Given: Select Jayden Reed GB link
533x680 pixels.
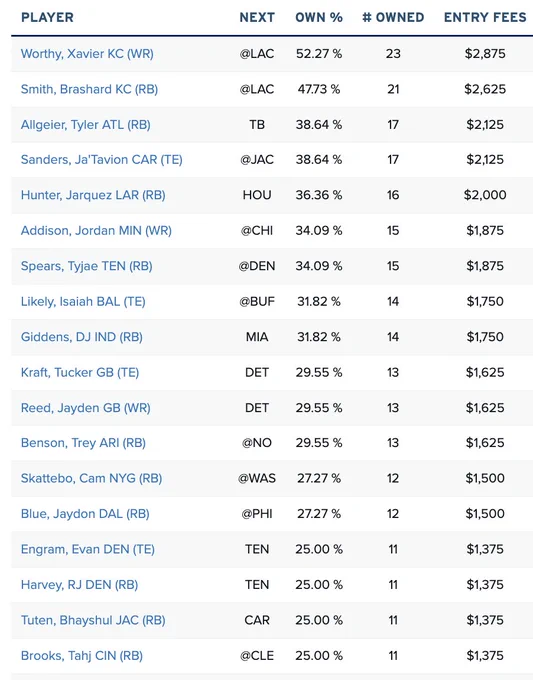Looking at the screenshot, I should (86, 408).
